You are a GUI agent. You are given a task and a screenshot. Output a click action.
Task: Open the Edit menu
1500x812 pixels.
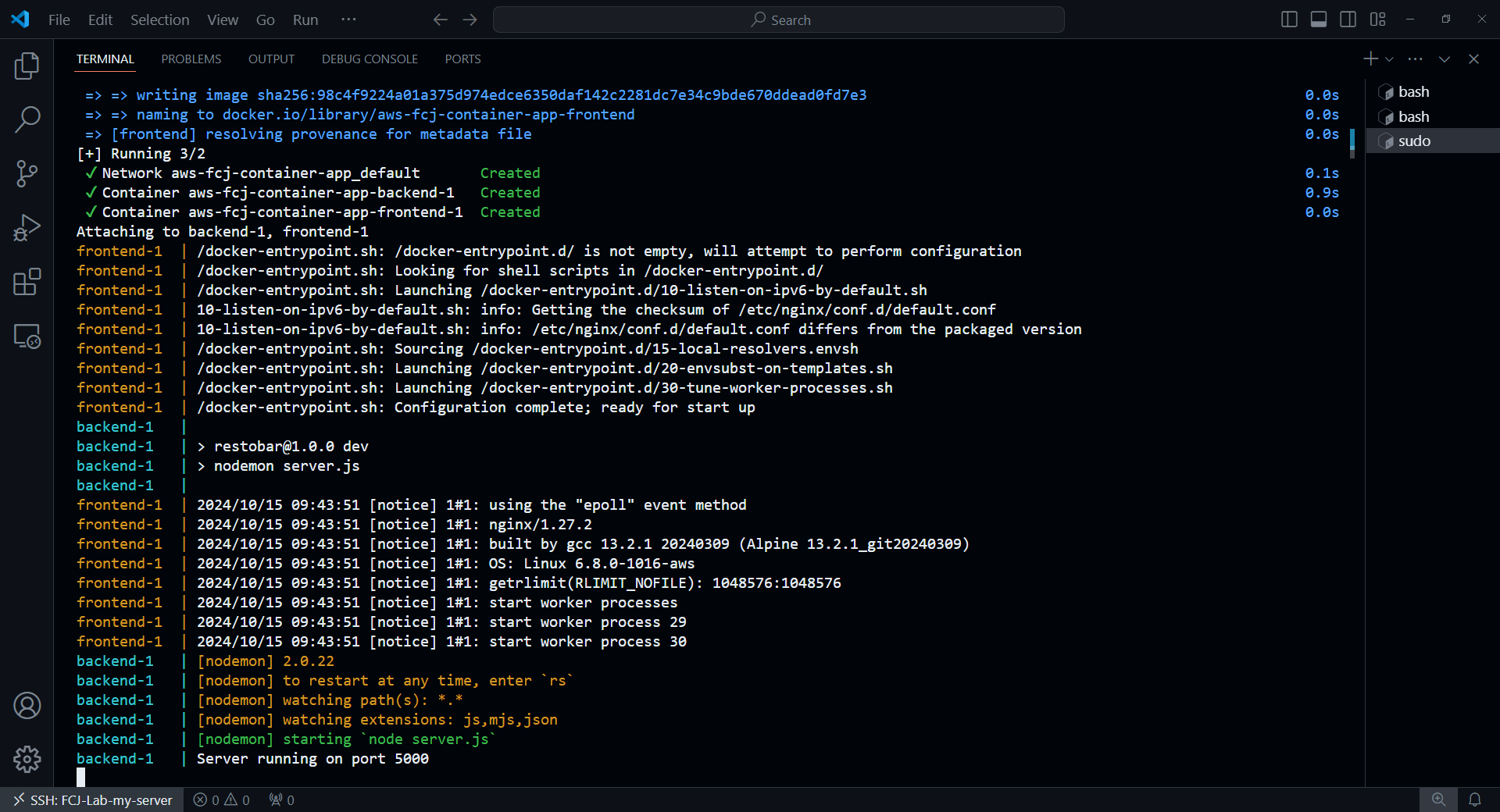coord(100,20)
